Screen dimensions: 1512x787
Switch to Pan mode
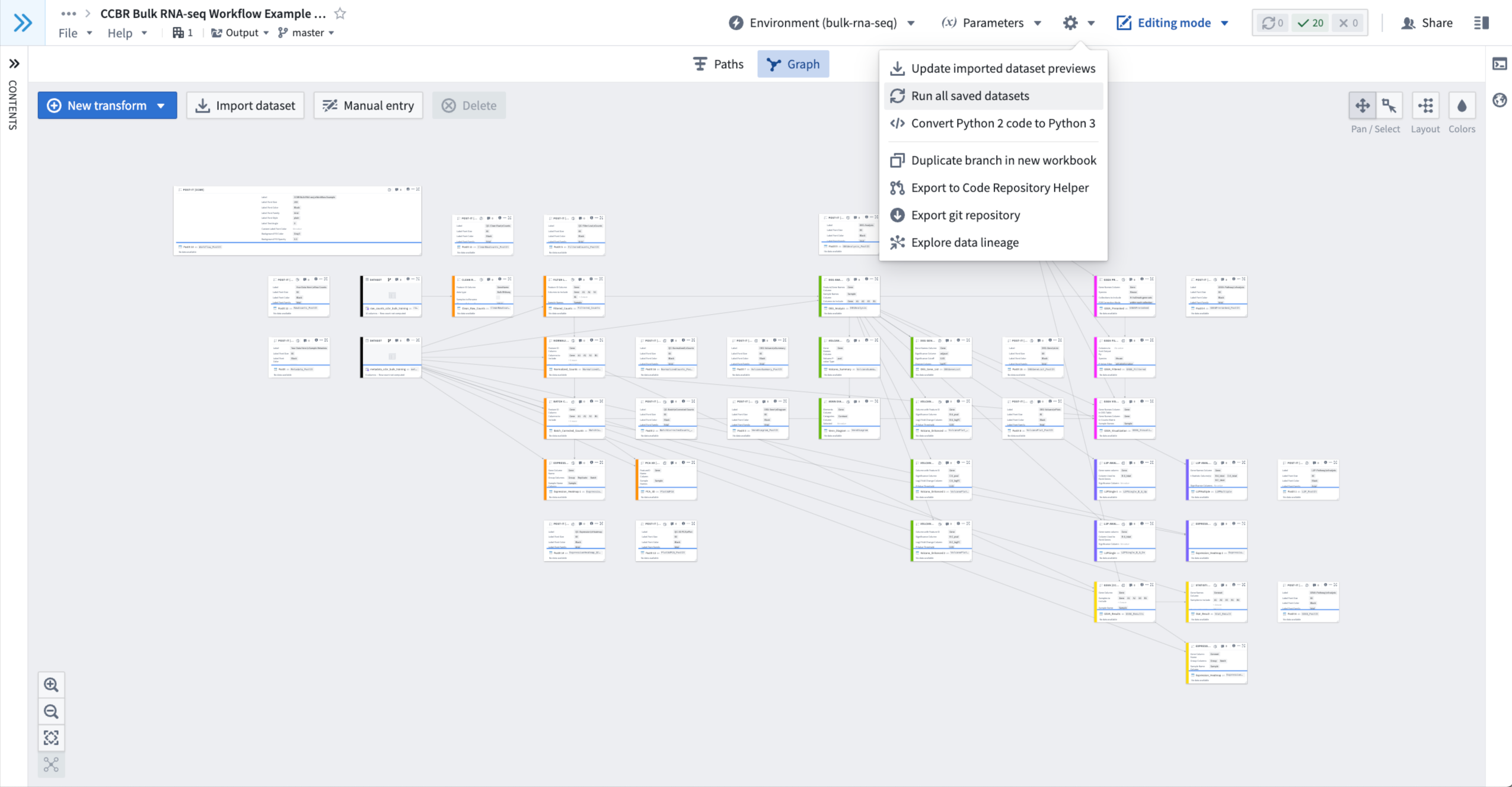[1362, 106]
